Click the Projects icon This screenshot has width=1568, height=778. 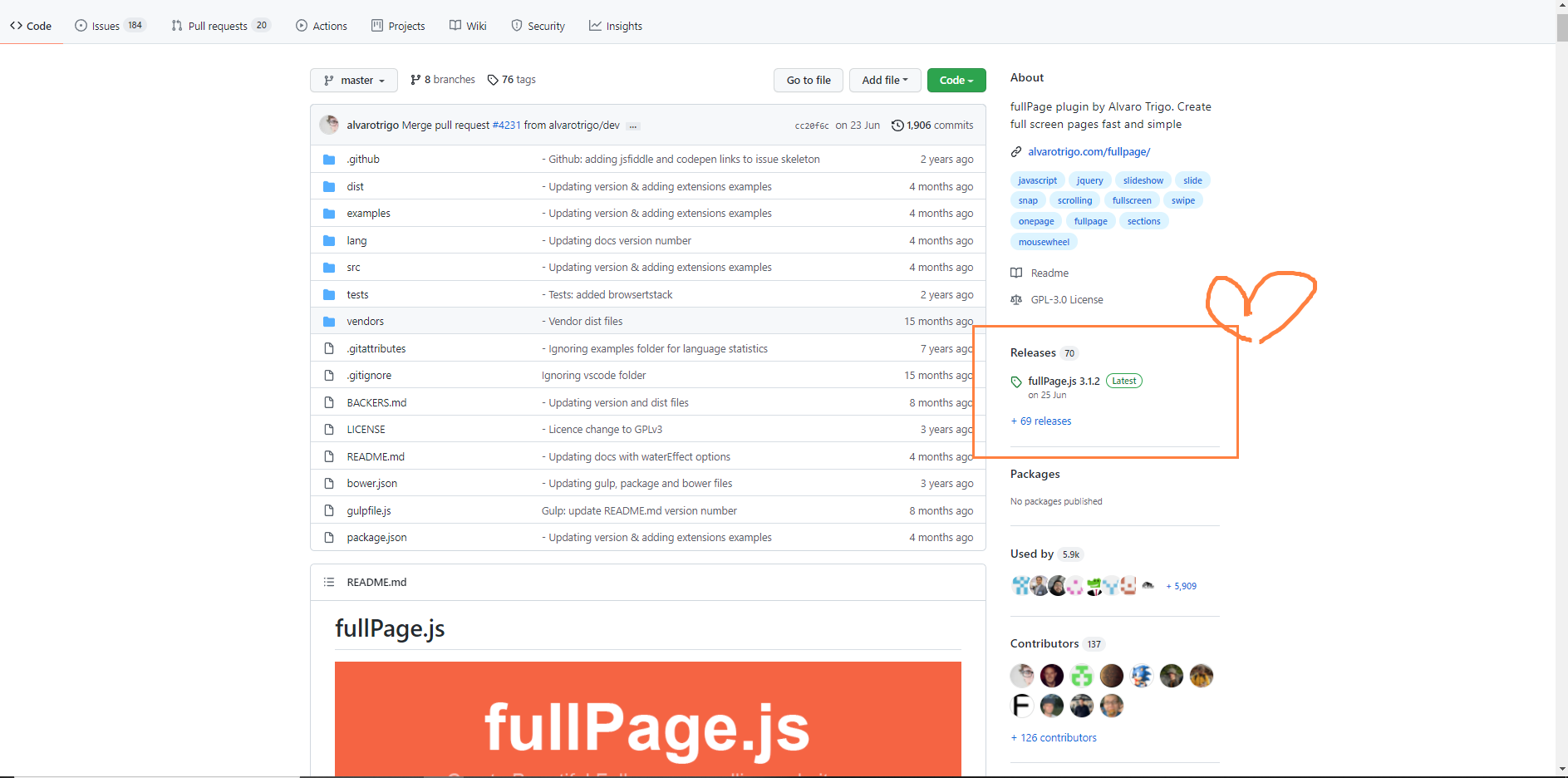tap(376, 26)
